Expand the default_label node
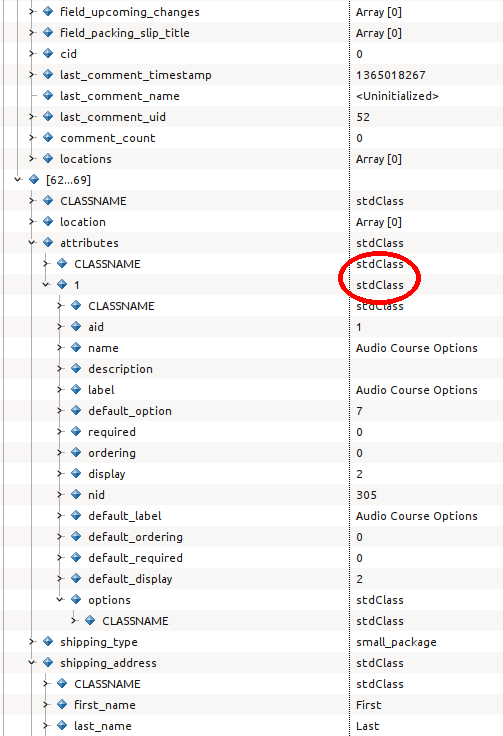This screenshot has width=503, height=736. 60,515
